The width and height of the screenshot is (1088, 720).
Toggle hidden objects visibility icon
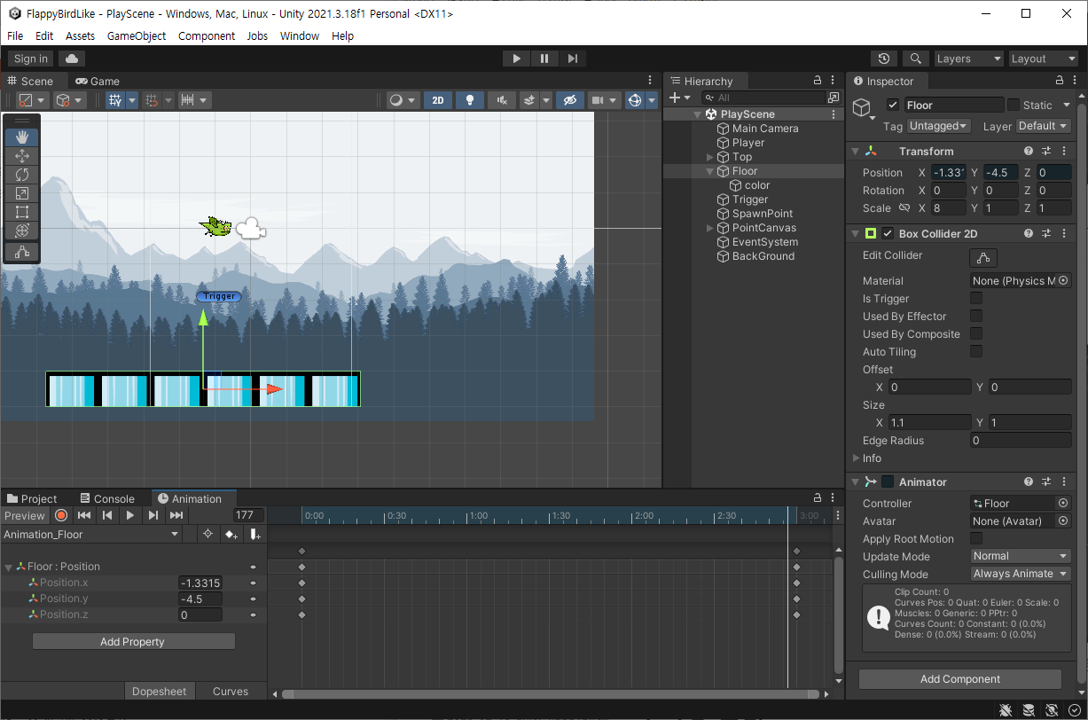[x=570, y=101]
